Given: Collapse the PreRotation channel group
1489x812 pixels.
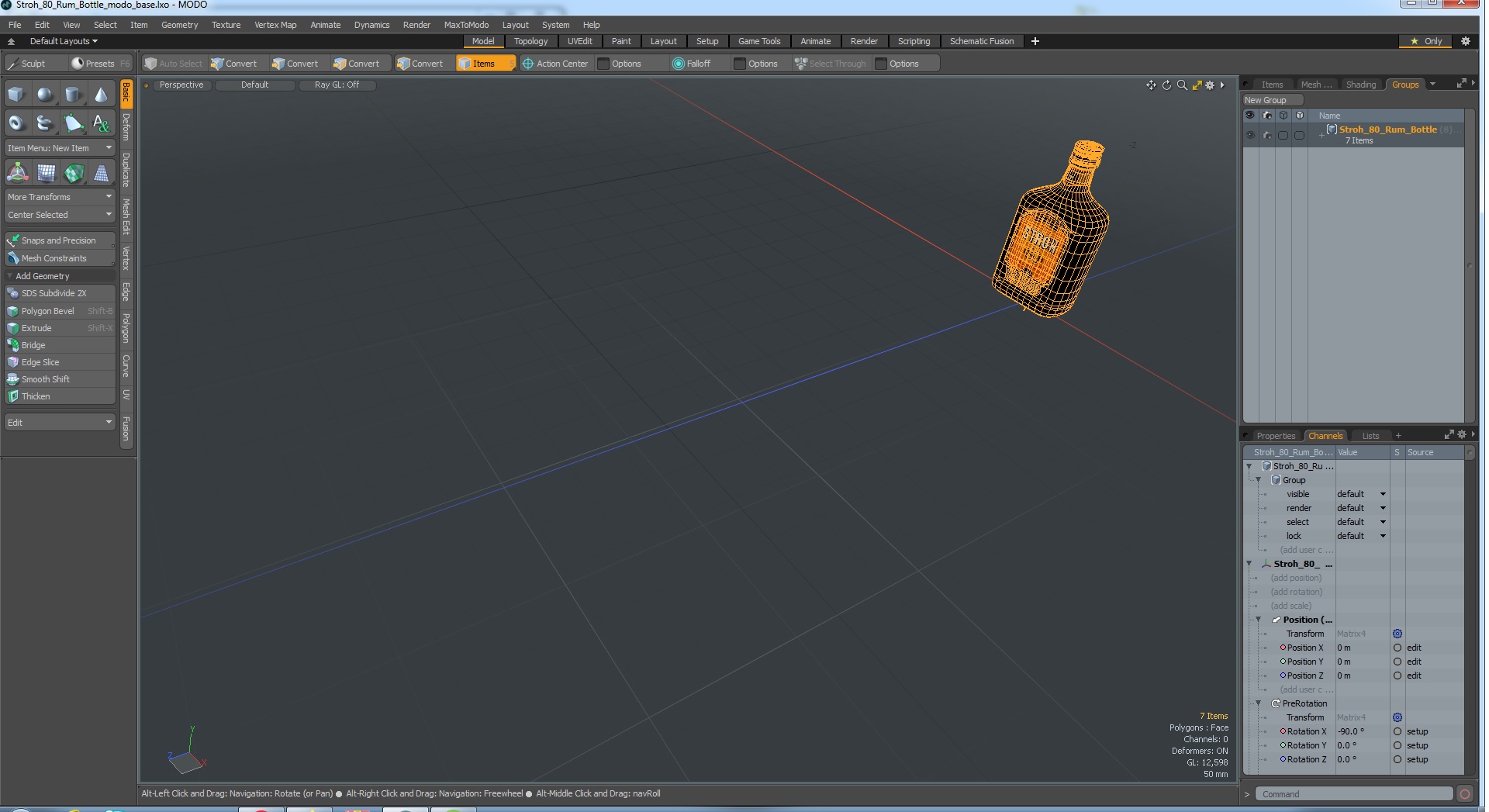Looking at the screenshot, I should (x=1259, y=703).
